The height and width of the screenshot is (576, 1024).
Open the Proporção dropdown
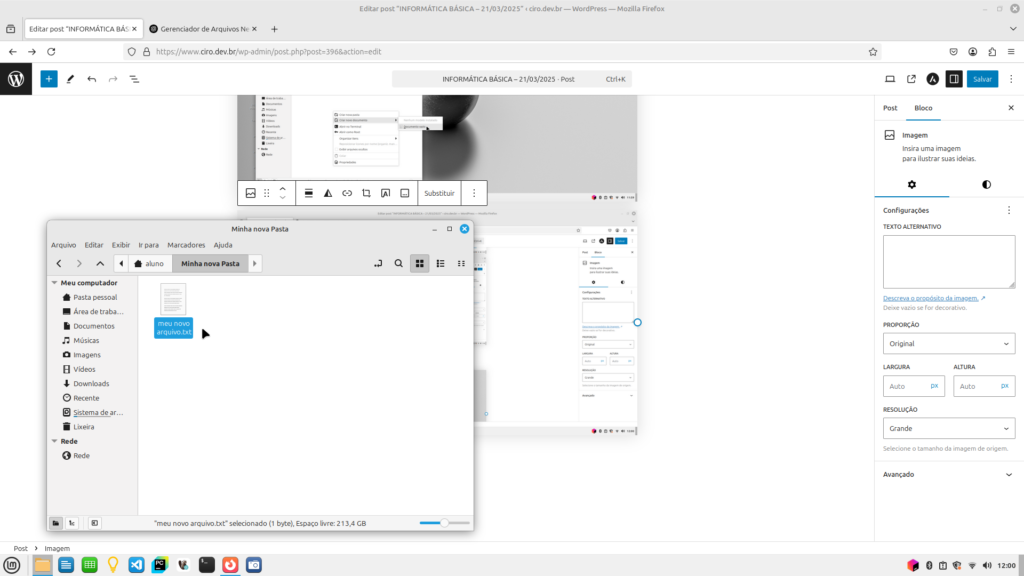(948, 344)
